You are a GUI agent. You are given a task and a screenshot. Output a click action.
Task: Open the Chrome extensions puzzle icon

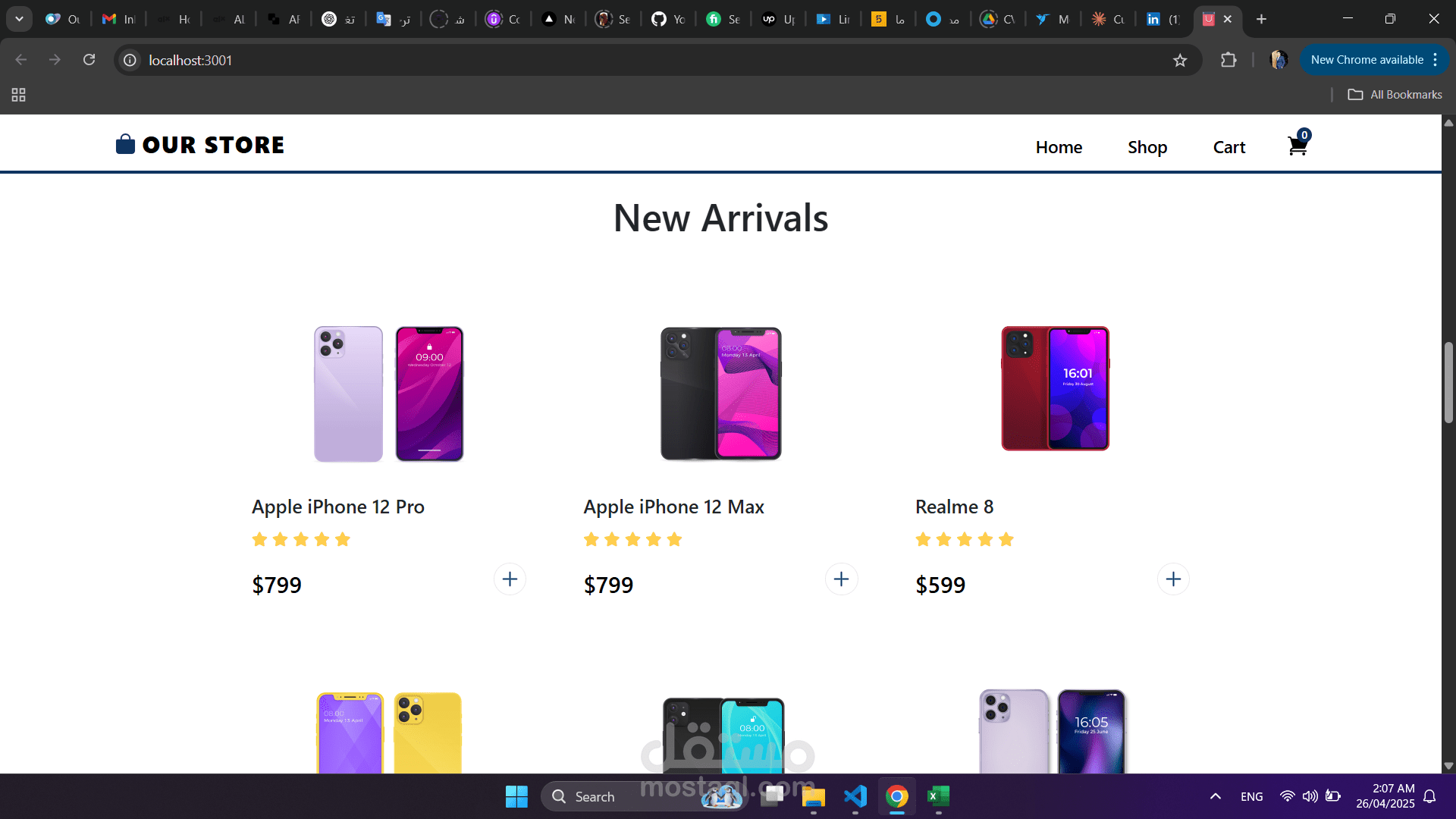click(x=1228, y=60)
